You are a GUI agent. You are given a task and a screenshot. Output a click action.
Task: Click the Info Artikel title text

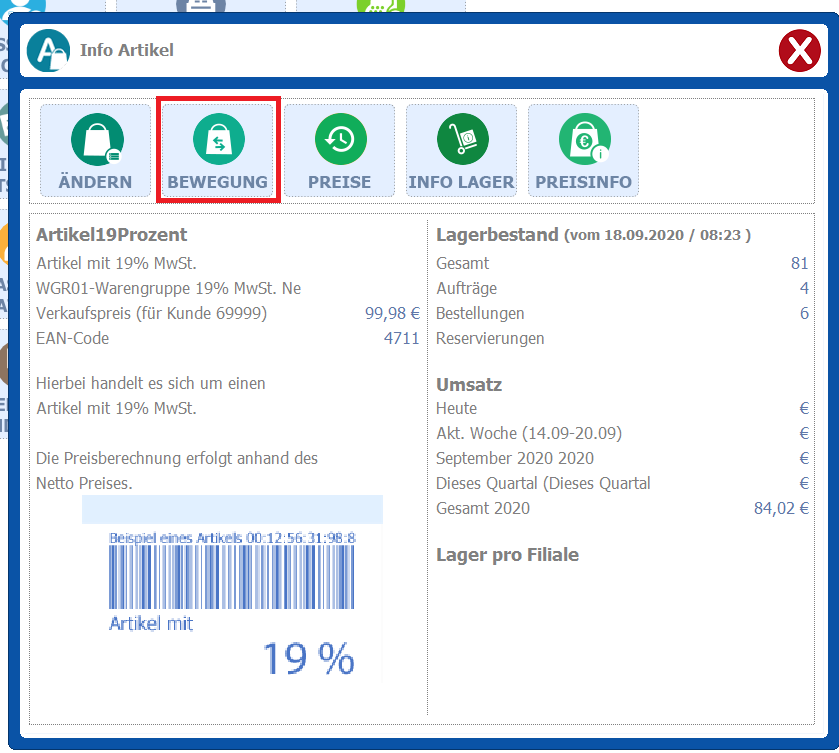pyautogui.click(x=127, y=50)
